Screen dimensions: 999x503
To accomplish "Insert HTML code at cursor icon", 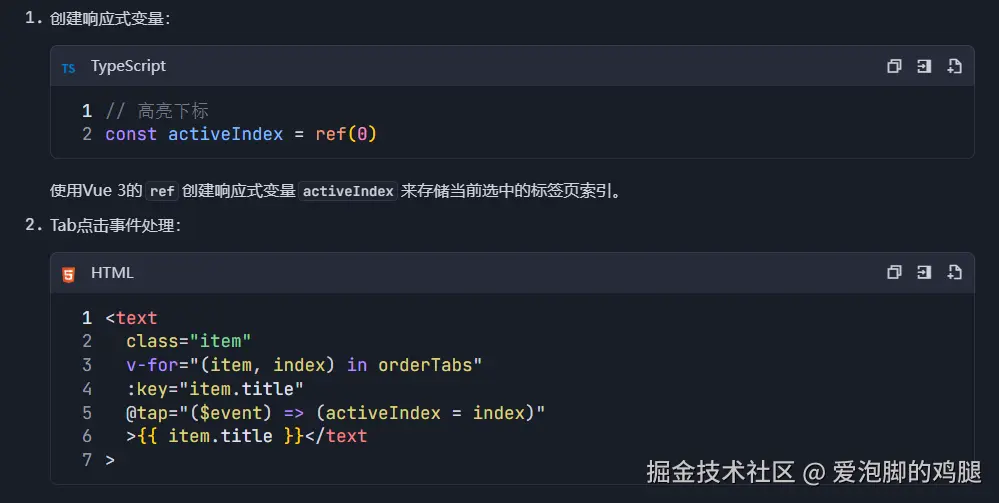I will [924, 273].
